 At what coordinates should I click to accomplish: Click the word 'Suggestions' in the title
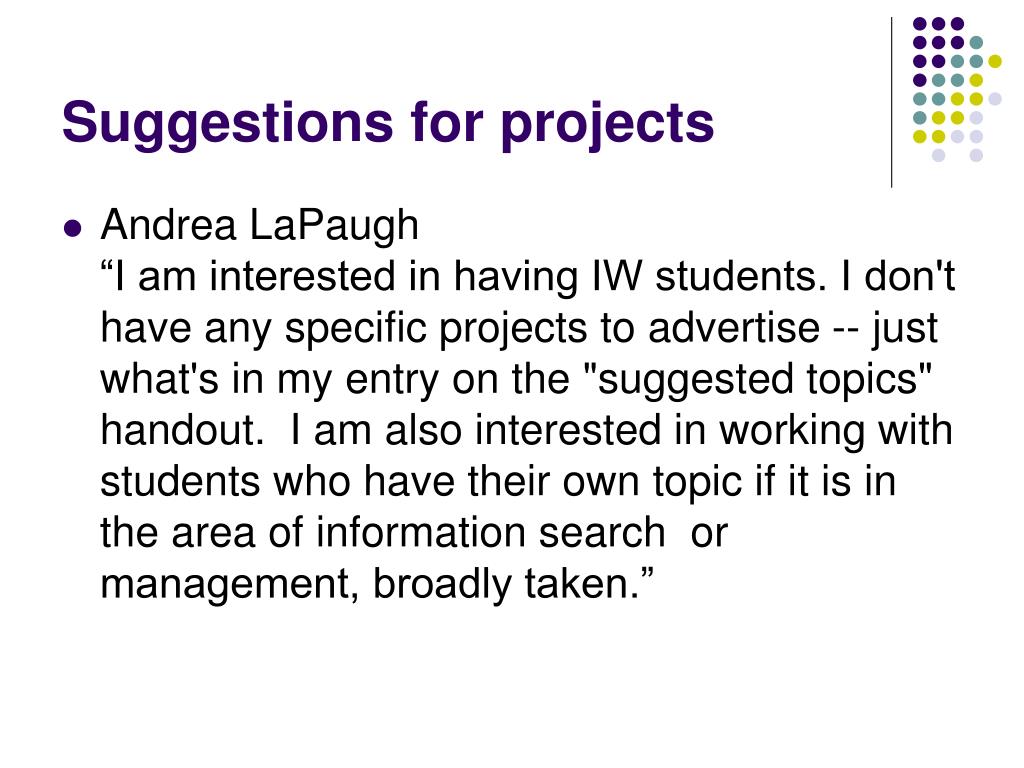[227, 124]
